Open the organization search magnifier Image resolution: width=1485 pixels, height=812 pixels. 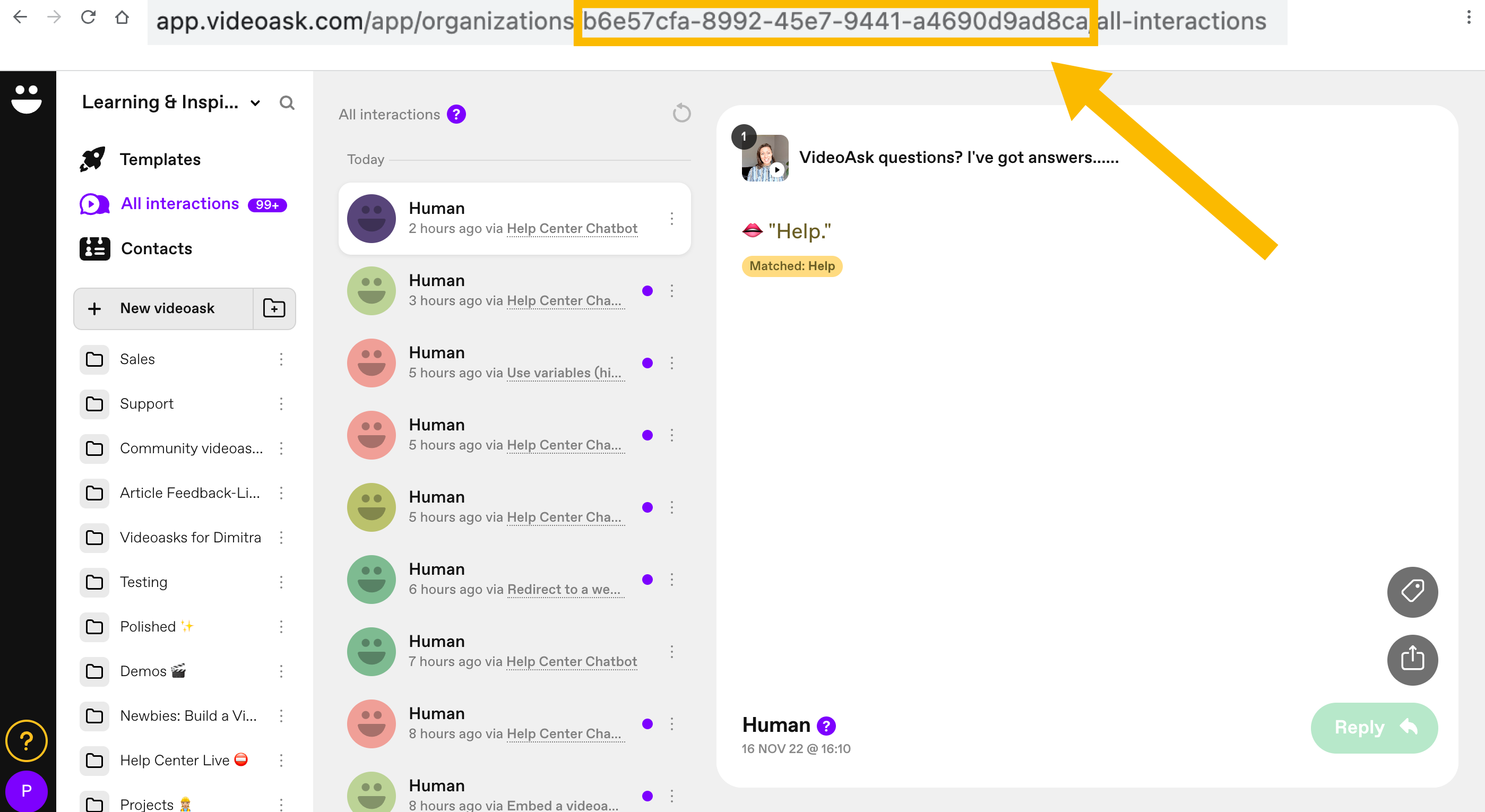coord(287,102)
